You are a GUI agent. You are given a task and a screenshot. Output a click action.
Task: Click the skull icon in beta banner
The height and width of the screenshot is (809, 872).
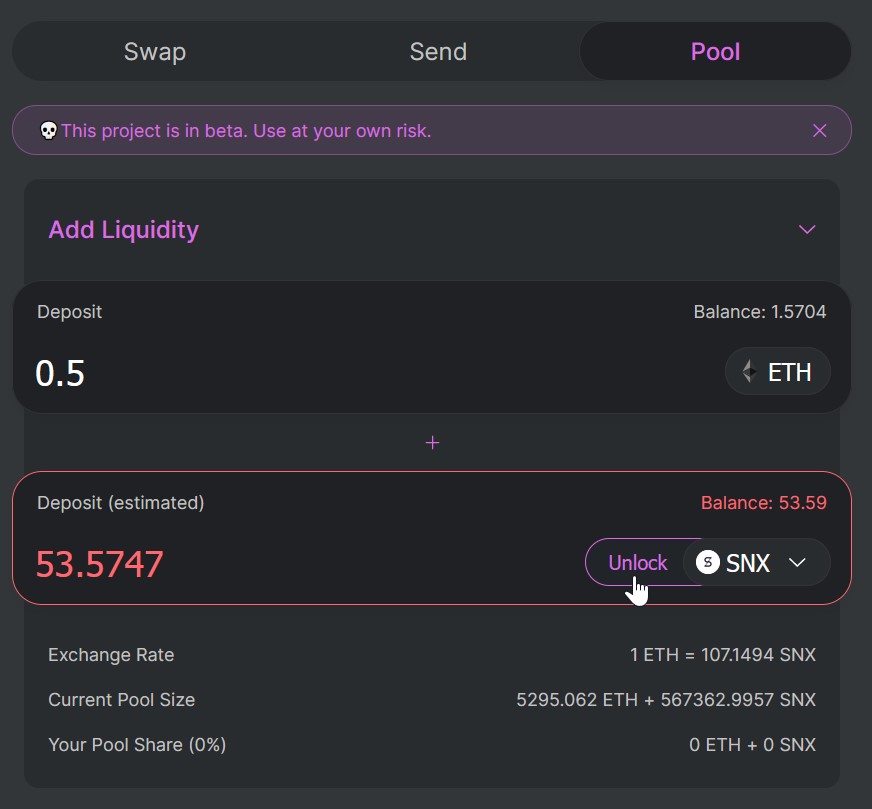coord(48,131)
